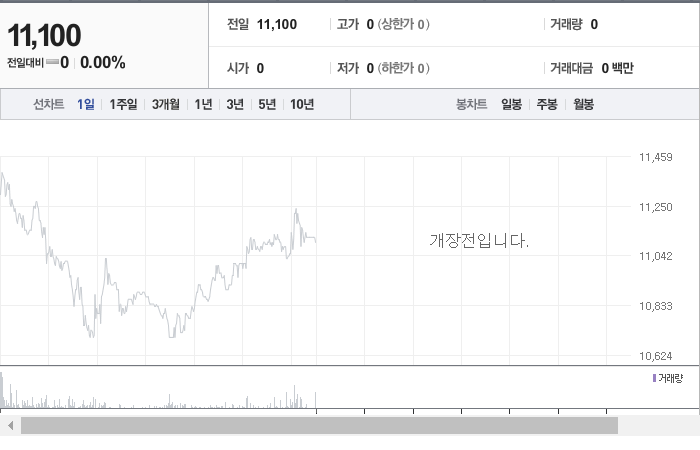Viewport: 700px width, 450px height.
Task: Click the current price 11,100
Action: (44, 35)
